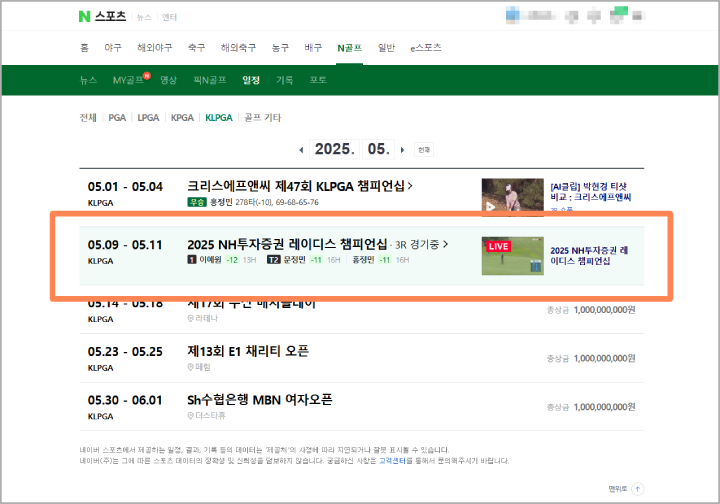Click the 현재 button next to month
This screenshot has height=504, width=720.
point(424,150)
